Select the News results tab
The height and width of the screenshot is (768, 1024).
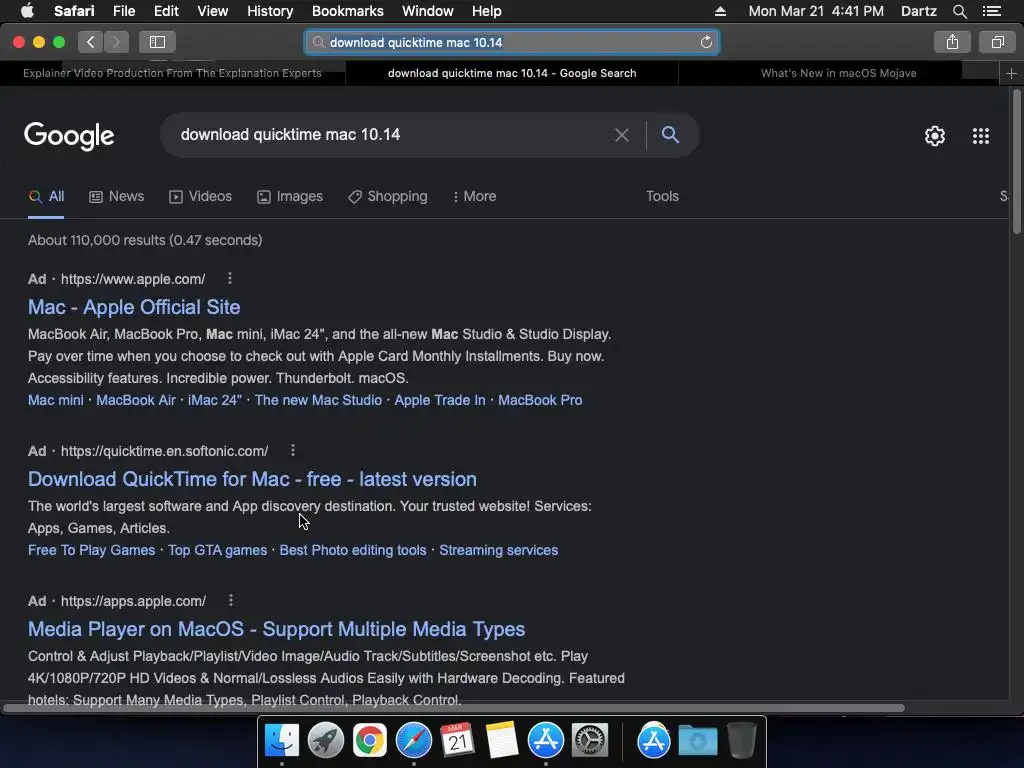(x=117, y=197)
